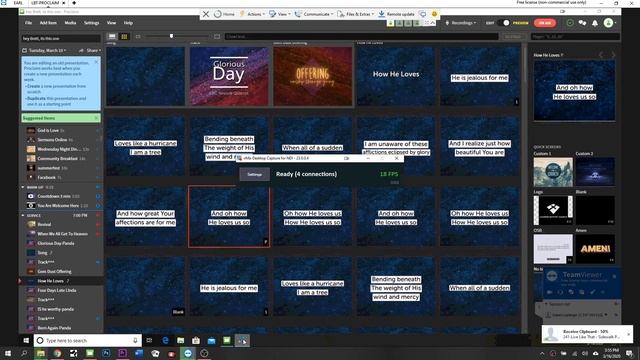Click the TeamViewer feedback smiley icon
Viewport: 640px width, 360px height.
point(434,14)
